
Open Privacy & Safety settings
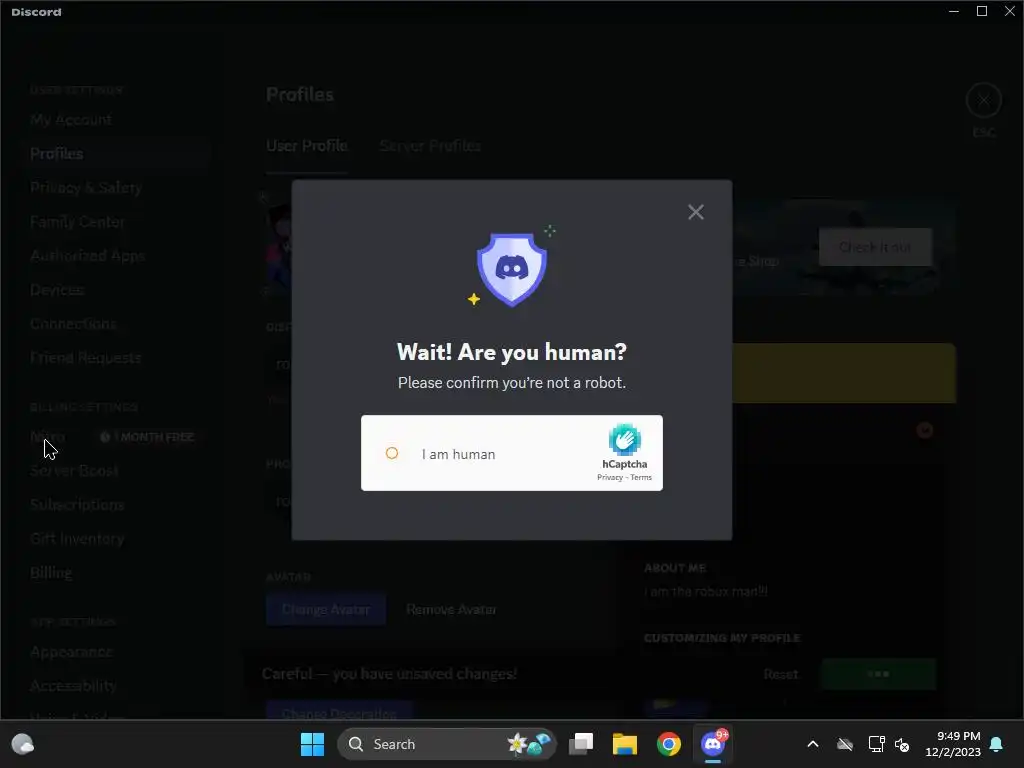point(86,187)
